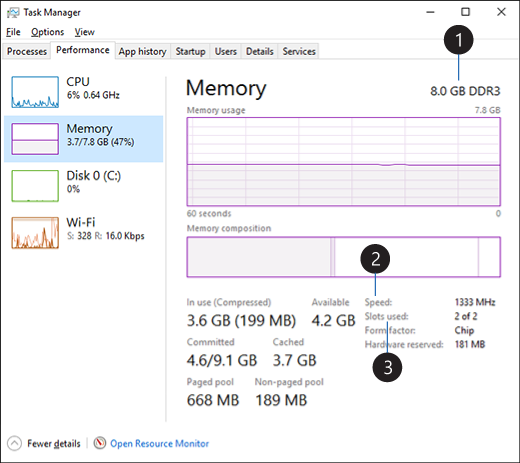Click the Resource Monitor gauge icon
Viewport: 520px width, 463px height.
click(x=100, y=443)
